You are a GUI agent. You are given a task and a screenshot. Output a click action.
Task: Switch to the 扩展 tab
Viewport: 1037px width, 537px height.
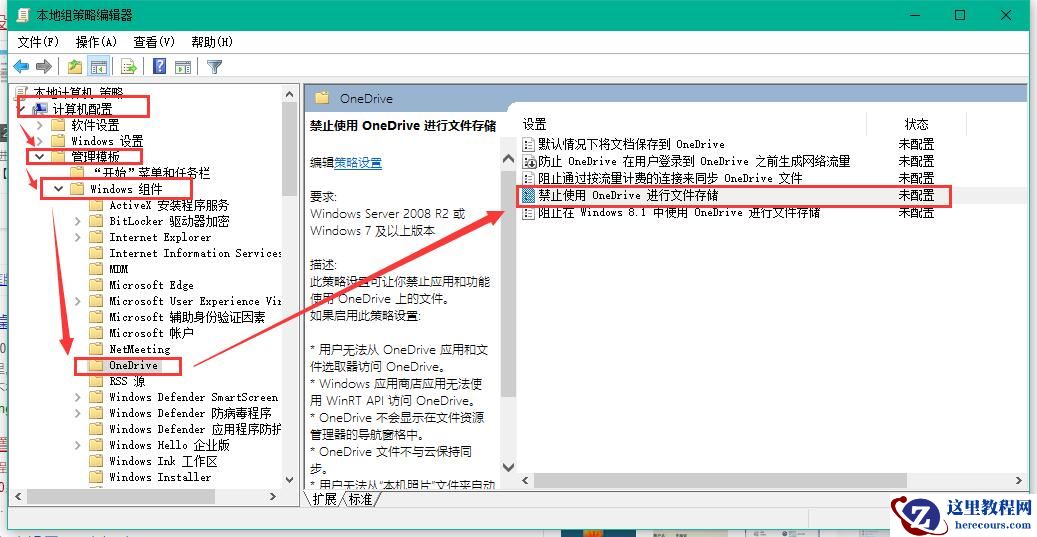click(324, 499)
